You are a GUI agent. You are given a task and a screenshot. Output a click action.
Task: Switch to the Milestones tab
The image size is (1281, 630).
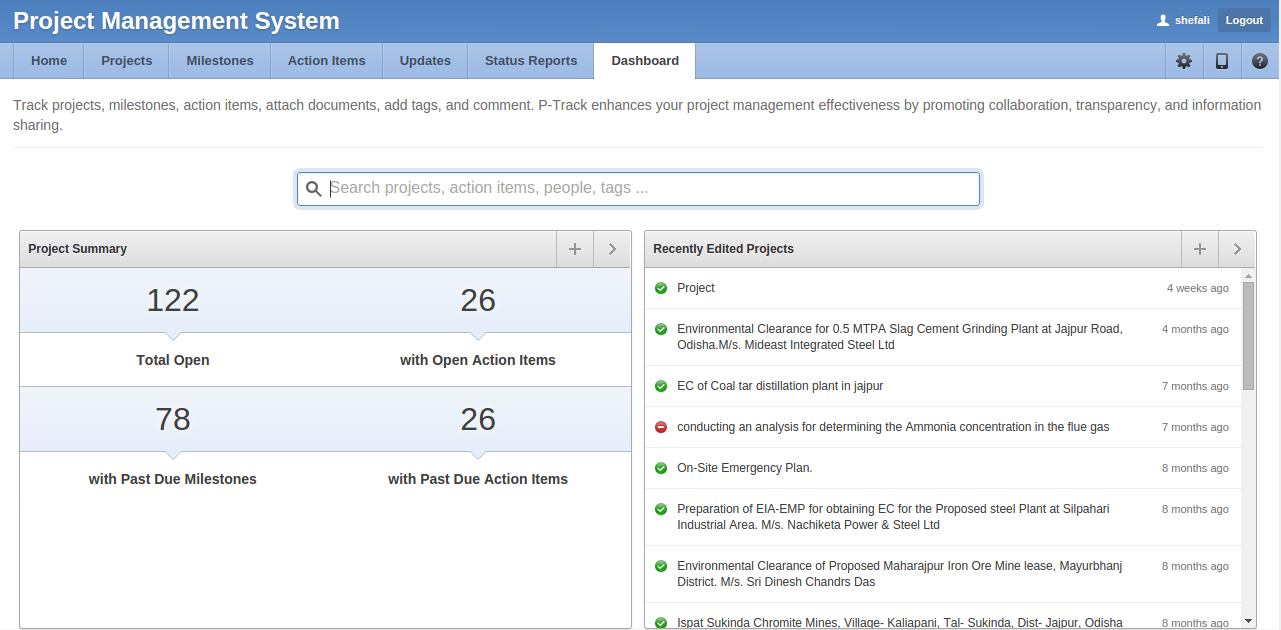tap(220, 61)
